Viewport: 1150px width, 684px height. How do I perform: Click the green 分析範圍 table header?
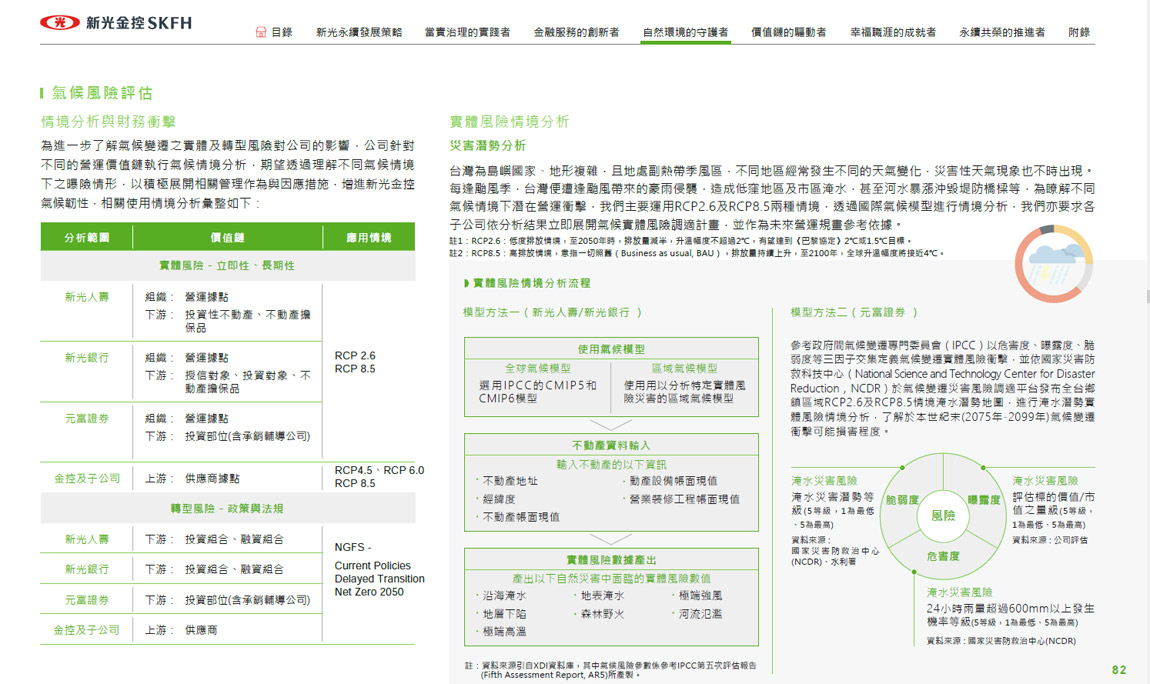86,237
